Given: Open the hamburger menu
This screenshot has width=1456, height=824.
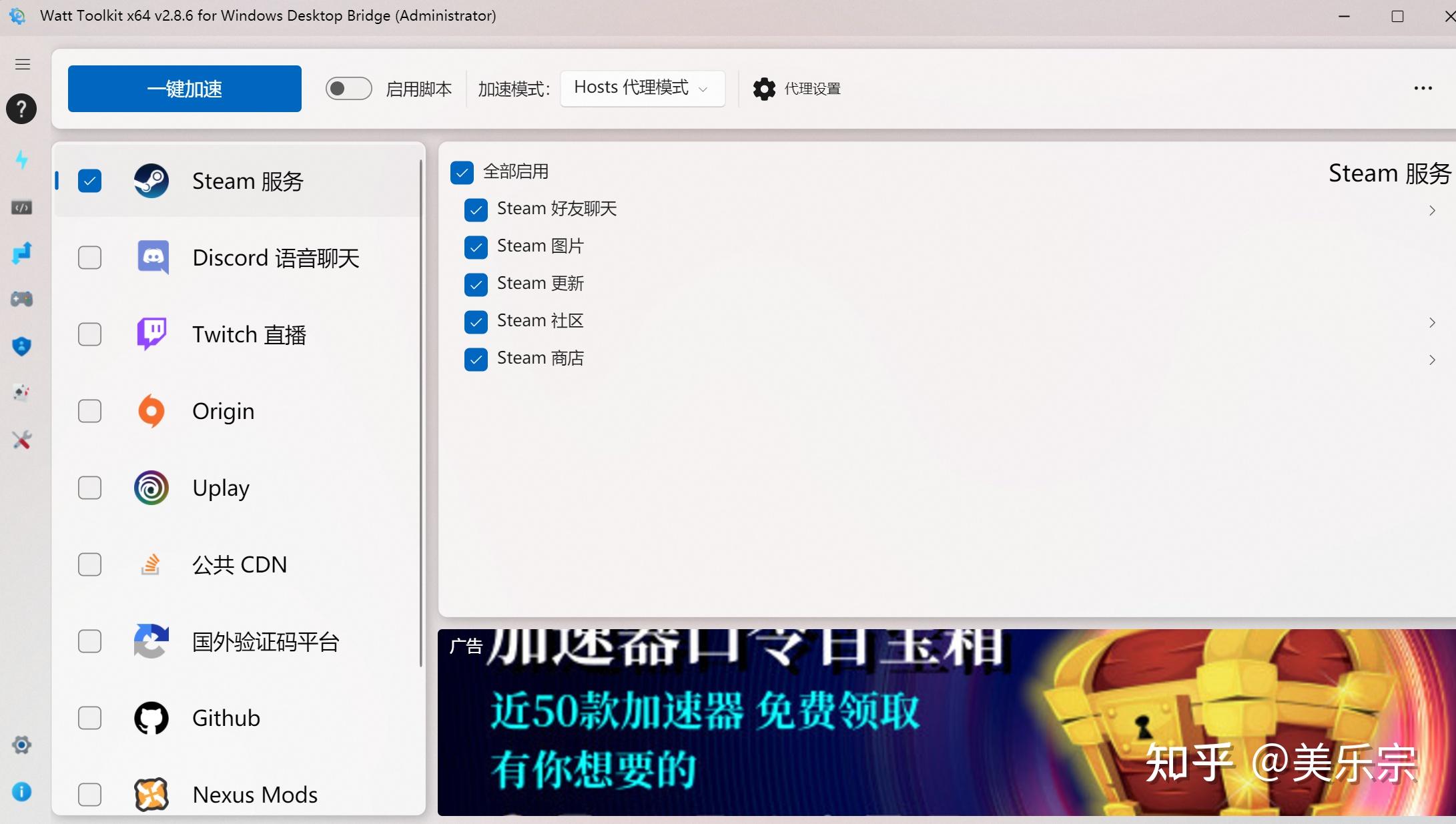Looking at the screenshot, I should 22,64.
